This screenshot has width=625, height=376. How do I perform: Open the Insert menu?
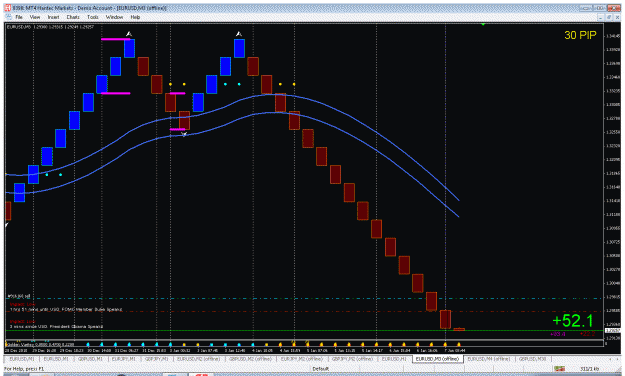click(53, 17)
